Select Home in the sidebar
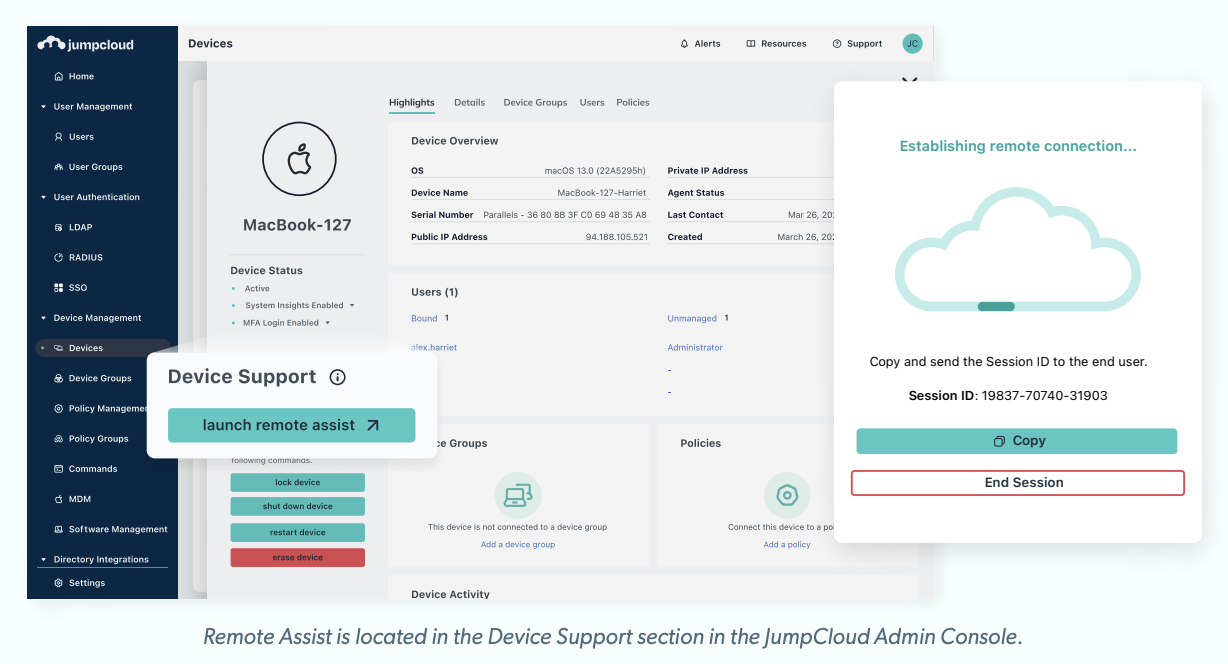 pos(81,76)
